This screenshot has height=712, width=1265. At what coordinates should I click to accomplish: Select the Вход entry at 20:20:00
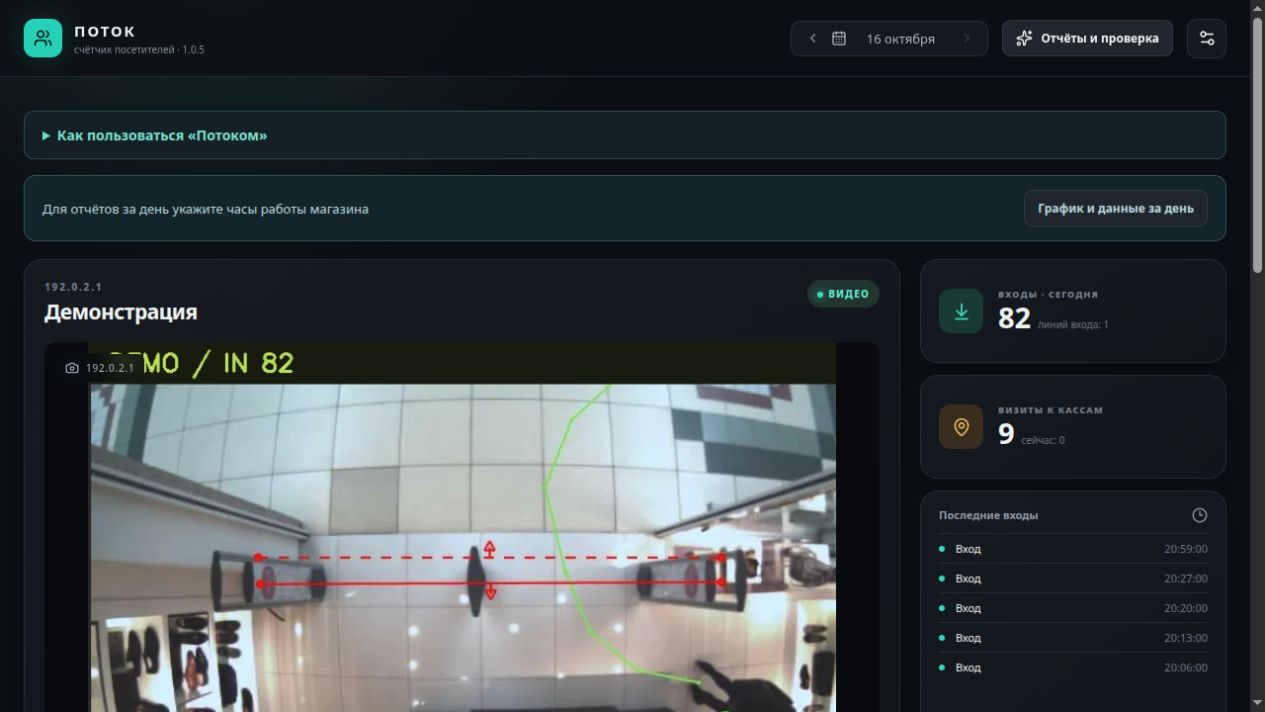click(x=1073, y=608)
